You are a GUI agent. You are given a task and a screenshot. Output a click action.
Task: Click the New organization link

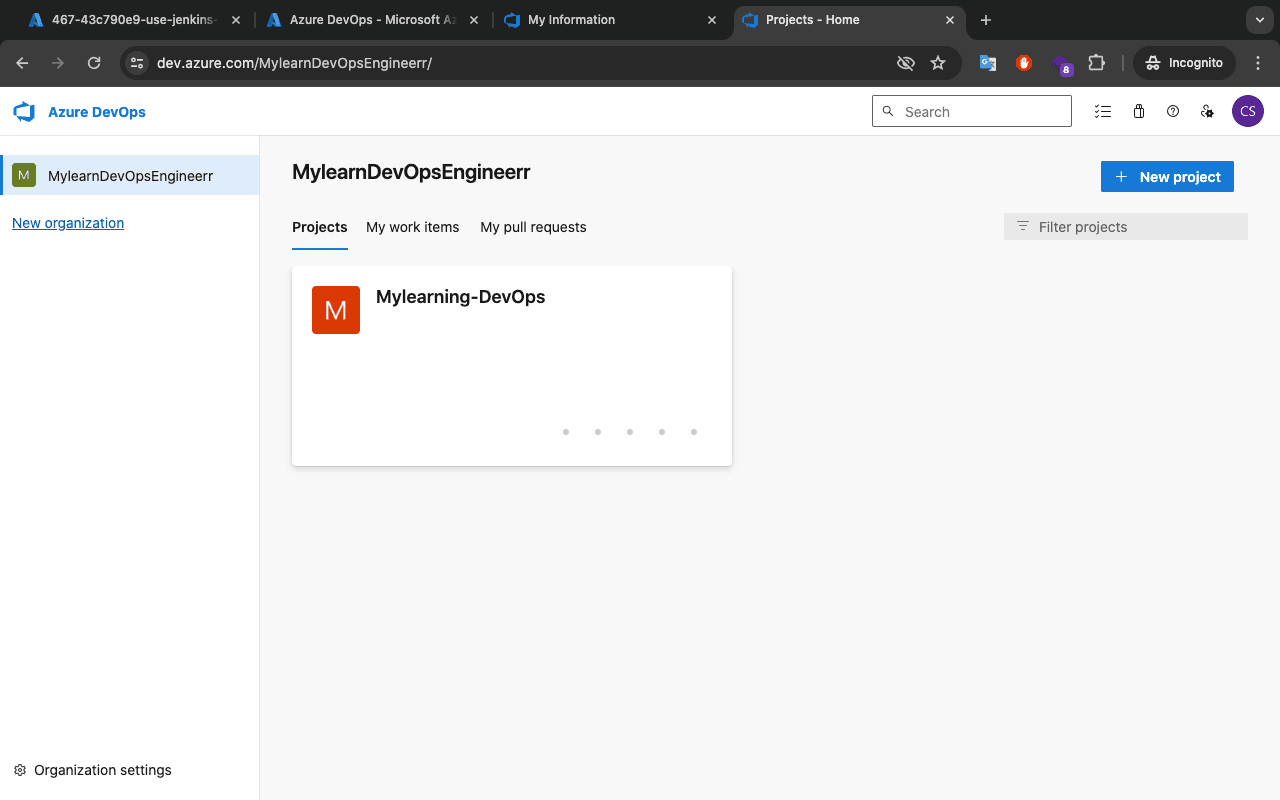coord(68,223)
